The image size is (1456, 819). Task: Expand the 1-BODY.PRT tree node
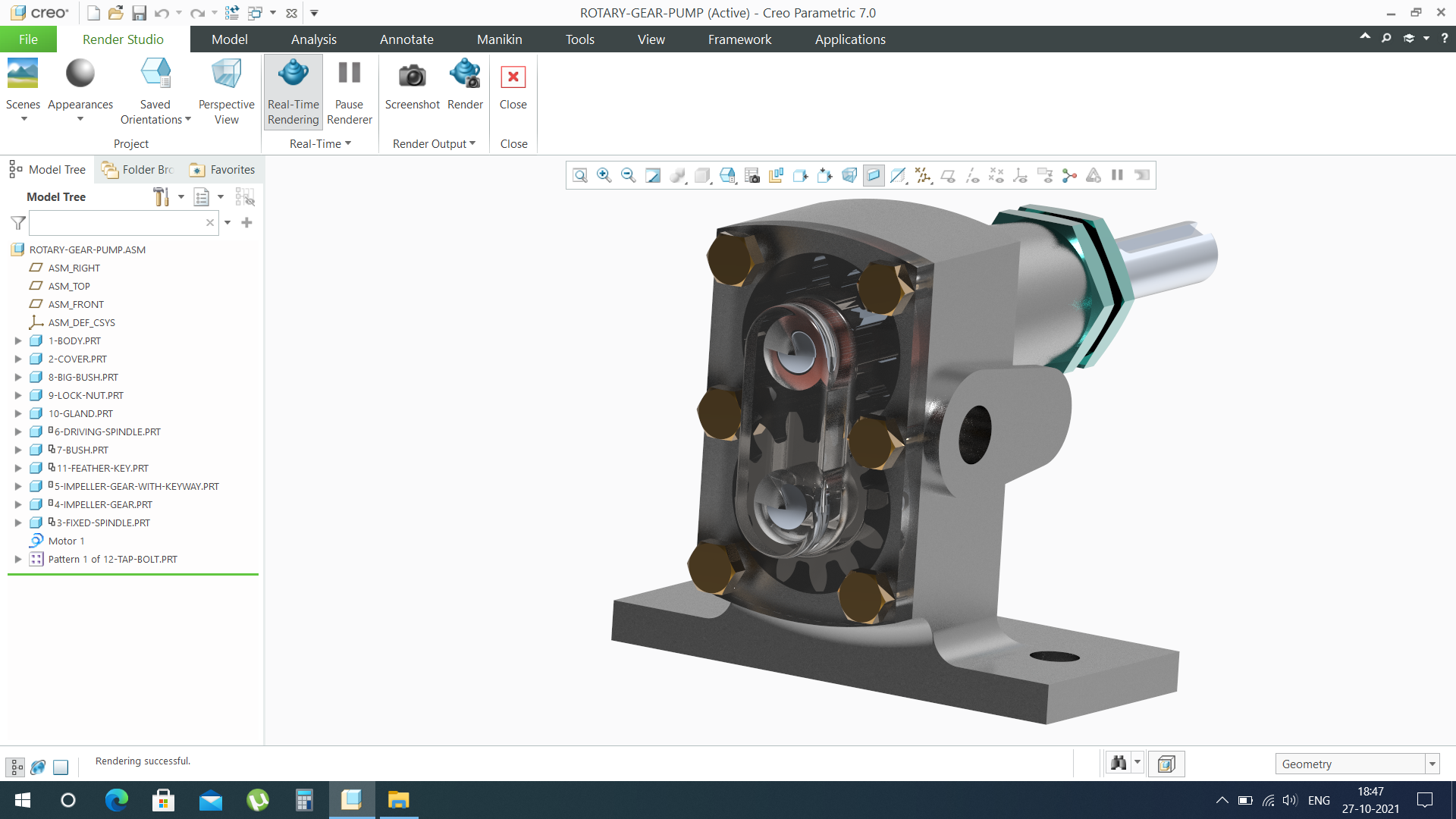pyautogui.click(x=18, y=341)
